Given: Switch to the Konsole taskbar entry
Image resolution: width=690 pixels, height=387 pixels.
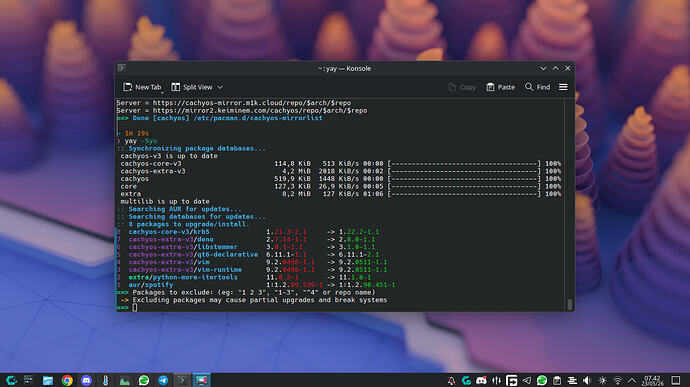Looking at the screenshot, I should coord(182,380).
